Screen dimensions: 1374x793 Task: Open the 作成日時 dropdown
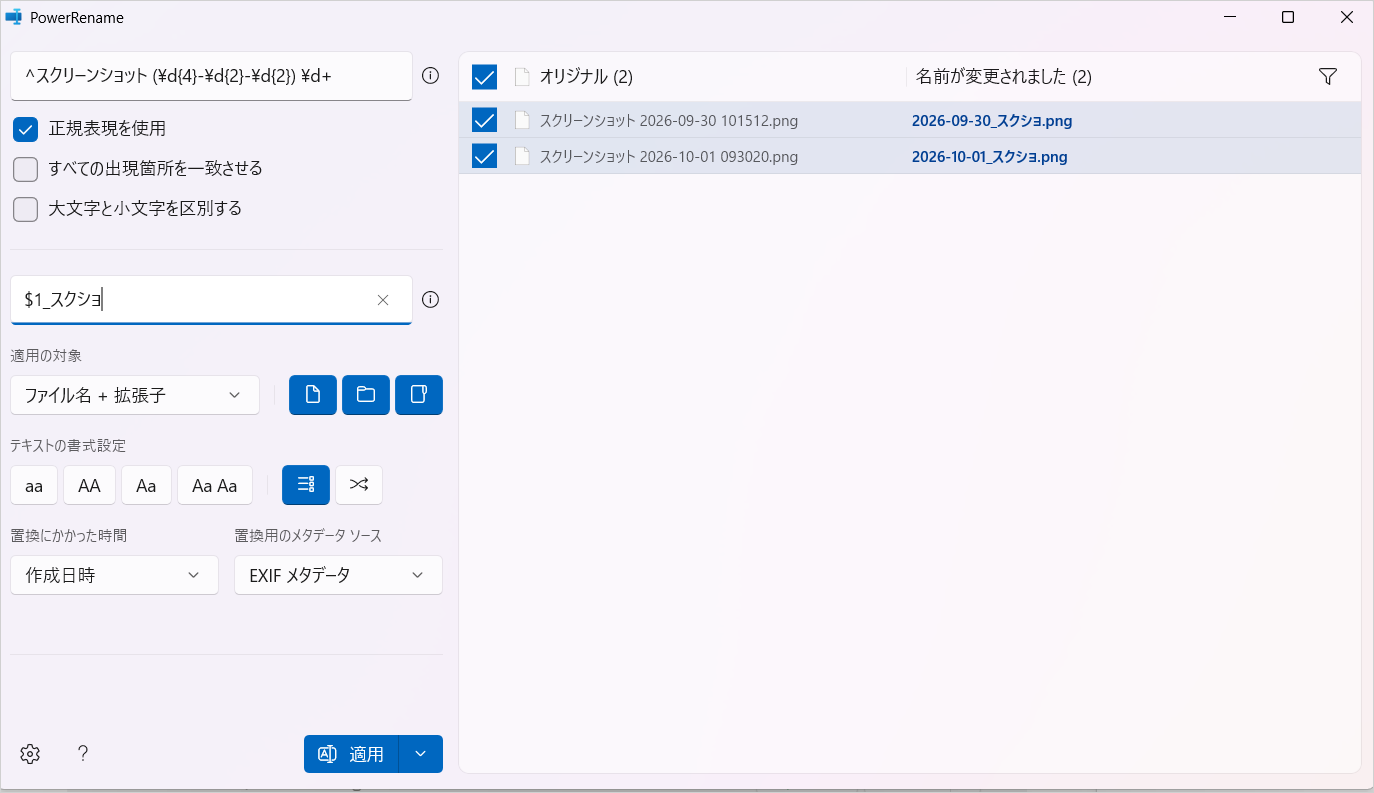pos(115,575)
